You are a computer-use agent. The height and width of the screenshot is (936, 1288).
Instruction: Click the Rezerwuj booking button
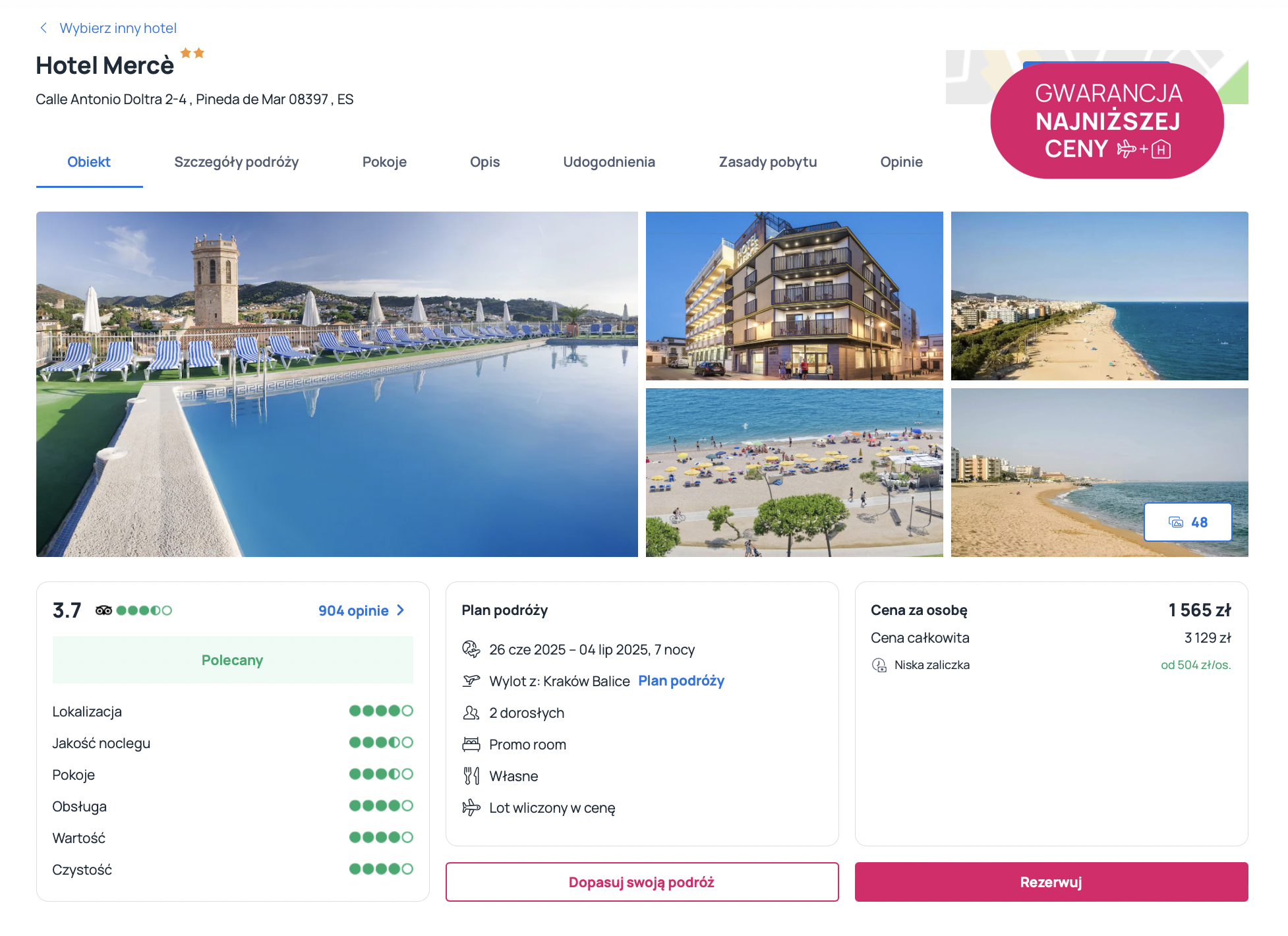pyautogui.click(x=1051, y=882)
